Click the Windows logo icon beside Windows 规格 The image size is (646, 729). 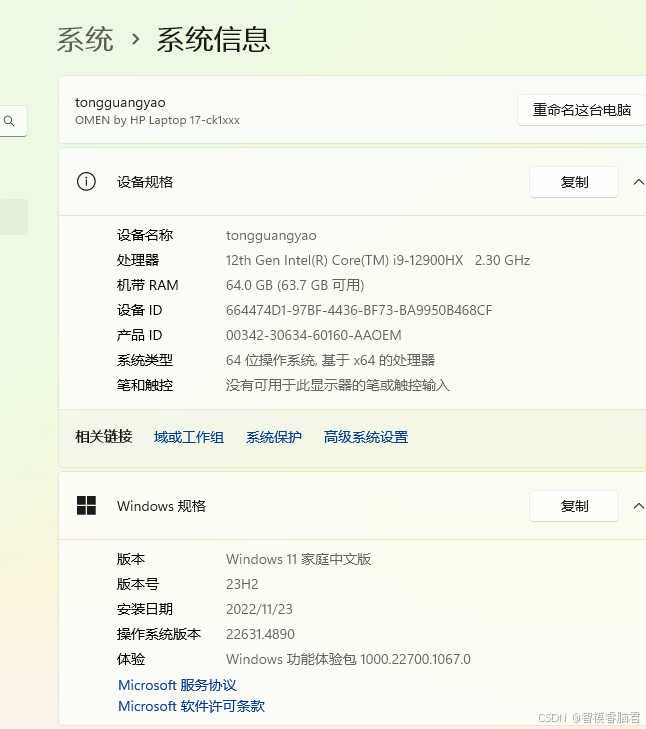[86, 505]
